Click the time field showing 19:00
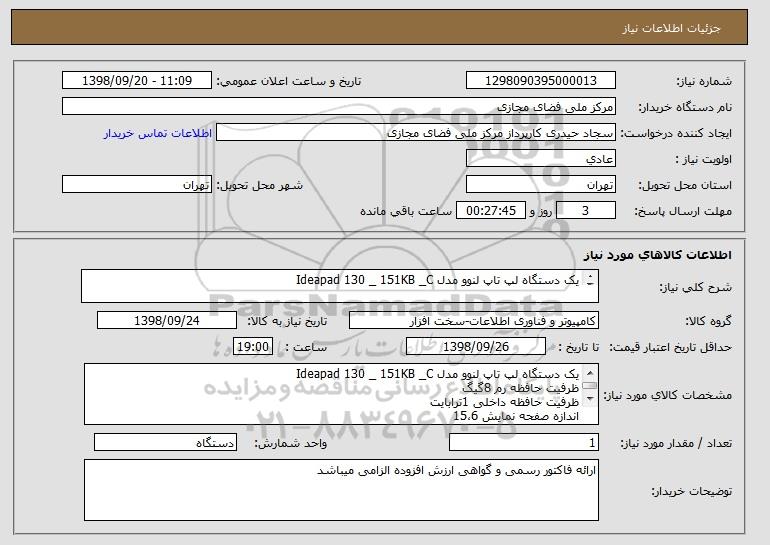Viewport: 770px width, 545px height. [x=253, y=347]
